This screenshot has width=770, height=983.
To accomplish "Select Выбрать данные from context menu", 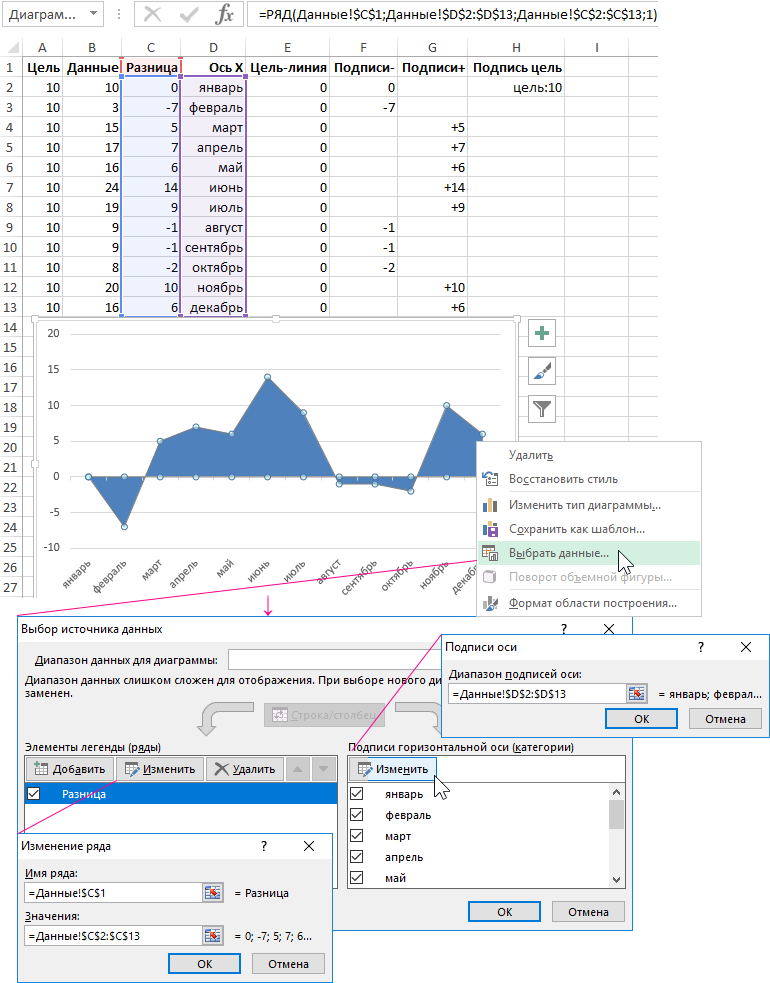I will 558,552.
